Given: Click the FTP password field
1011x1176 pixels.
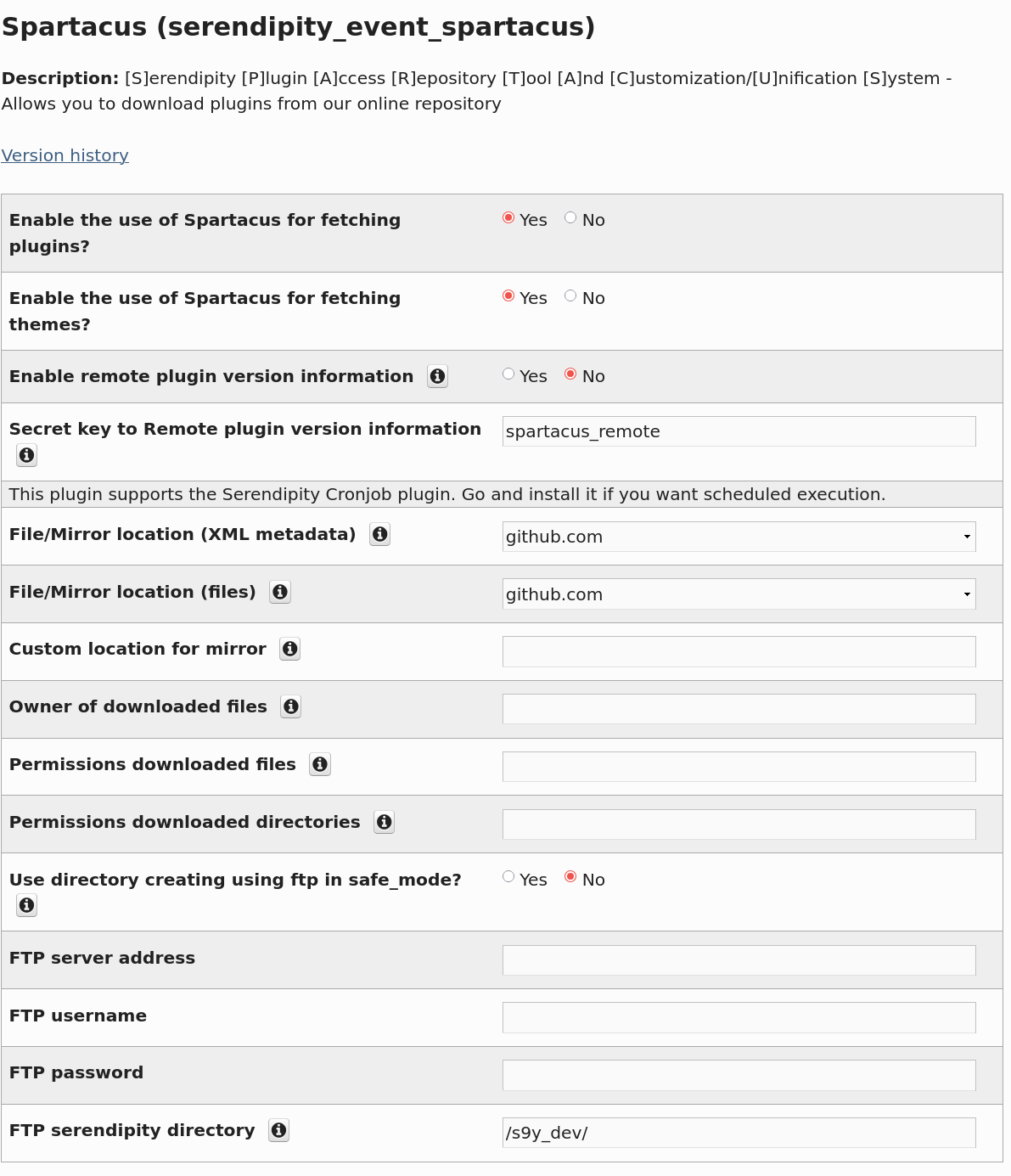Looking at the screenshot, I should point(739,1075).
